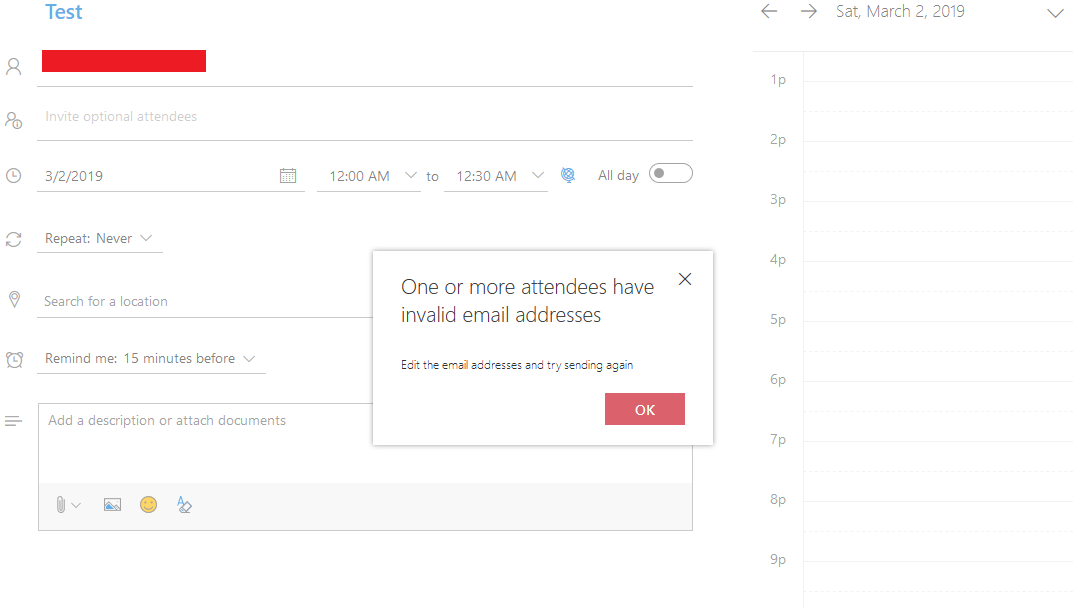
Task: Expand the Remind me dropdown
Action: (151, 359)
